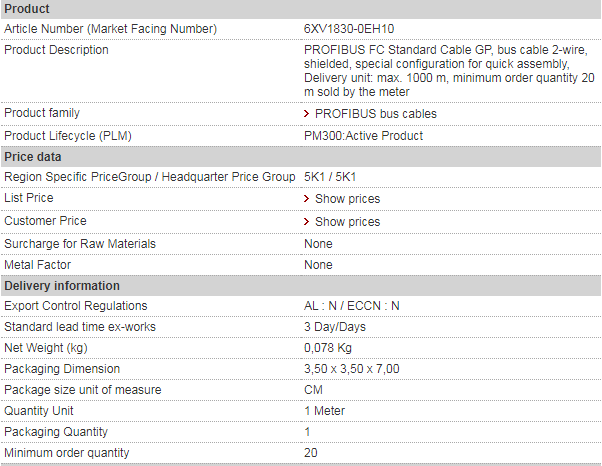Click the Product section header
602x466 pixels.
(x=28, y=8)
